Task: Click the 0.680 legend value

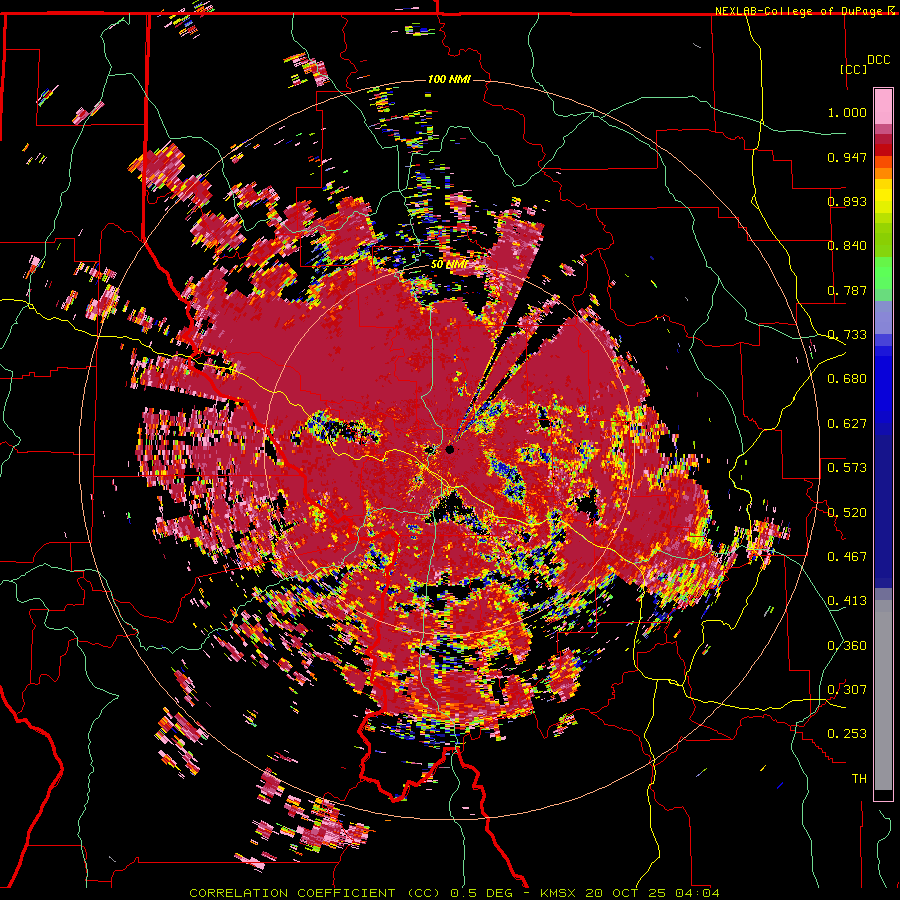Action: [x=847, y=379]
